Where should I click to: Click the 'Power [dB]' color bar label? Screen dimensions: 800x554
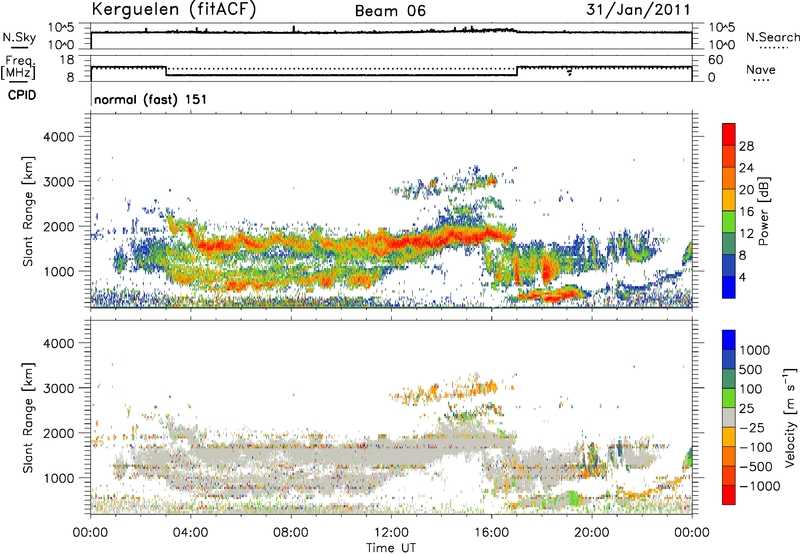tap(763, 211)
